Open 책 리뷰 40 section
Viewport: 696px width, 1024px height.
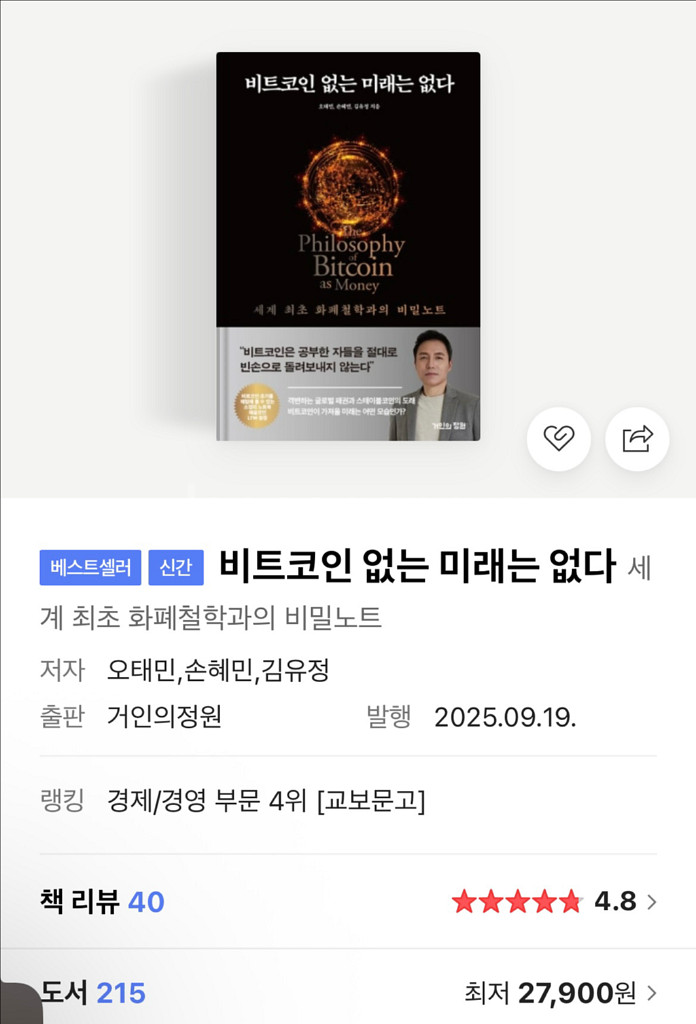(x=103, y=902)
